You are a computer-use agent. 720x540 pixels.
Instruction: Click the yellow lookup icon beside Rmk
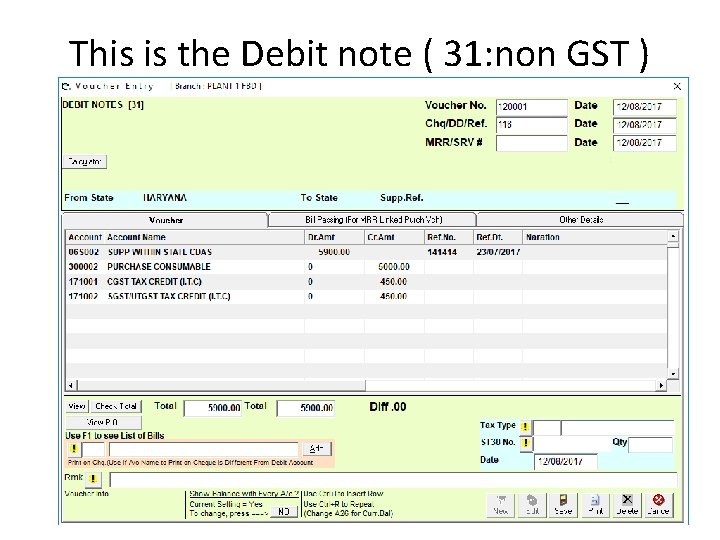pos(93,479)
